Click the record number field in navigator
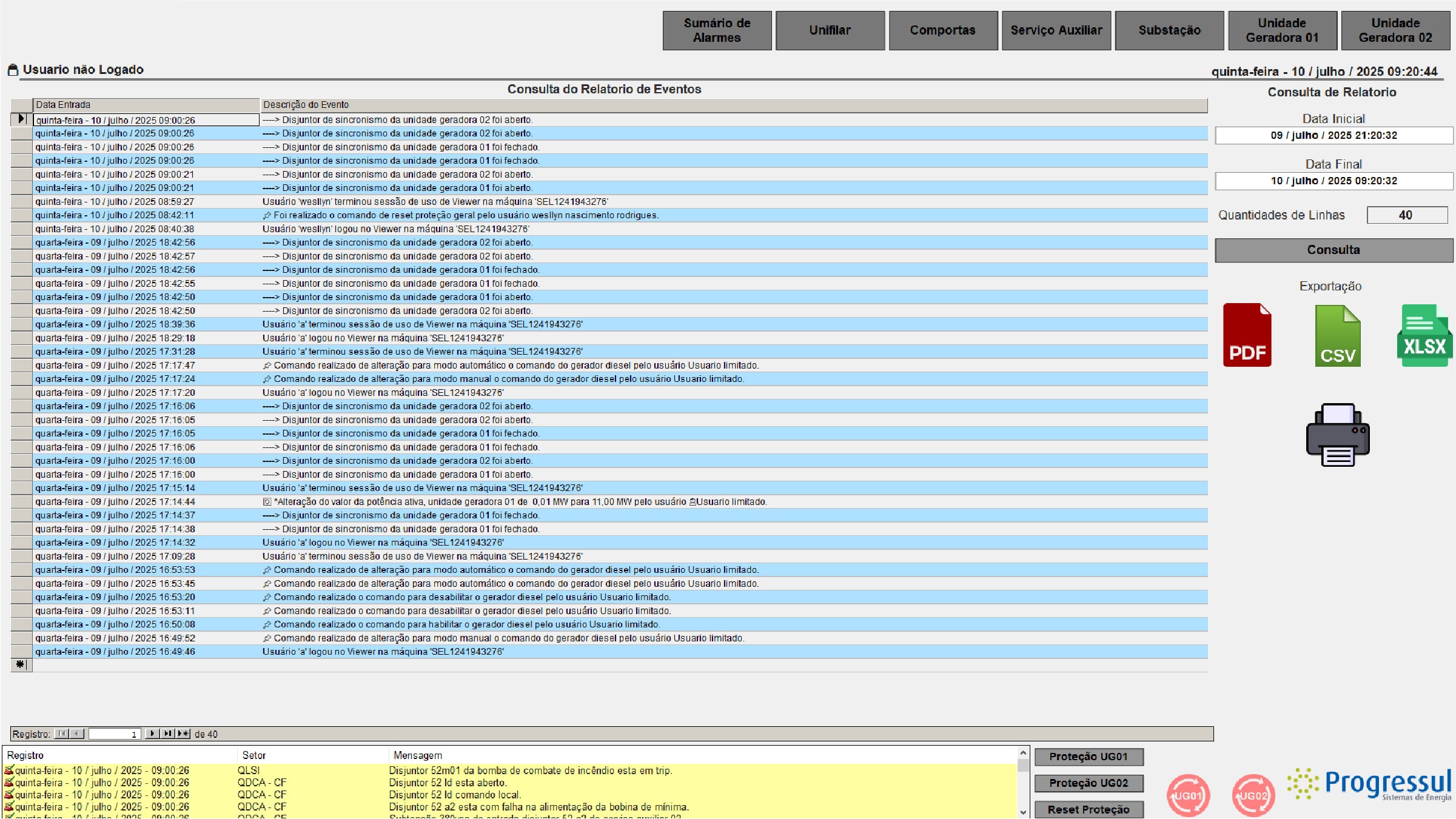This screenshot has height=819, width=1456. click(x=115, y=734)
